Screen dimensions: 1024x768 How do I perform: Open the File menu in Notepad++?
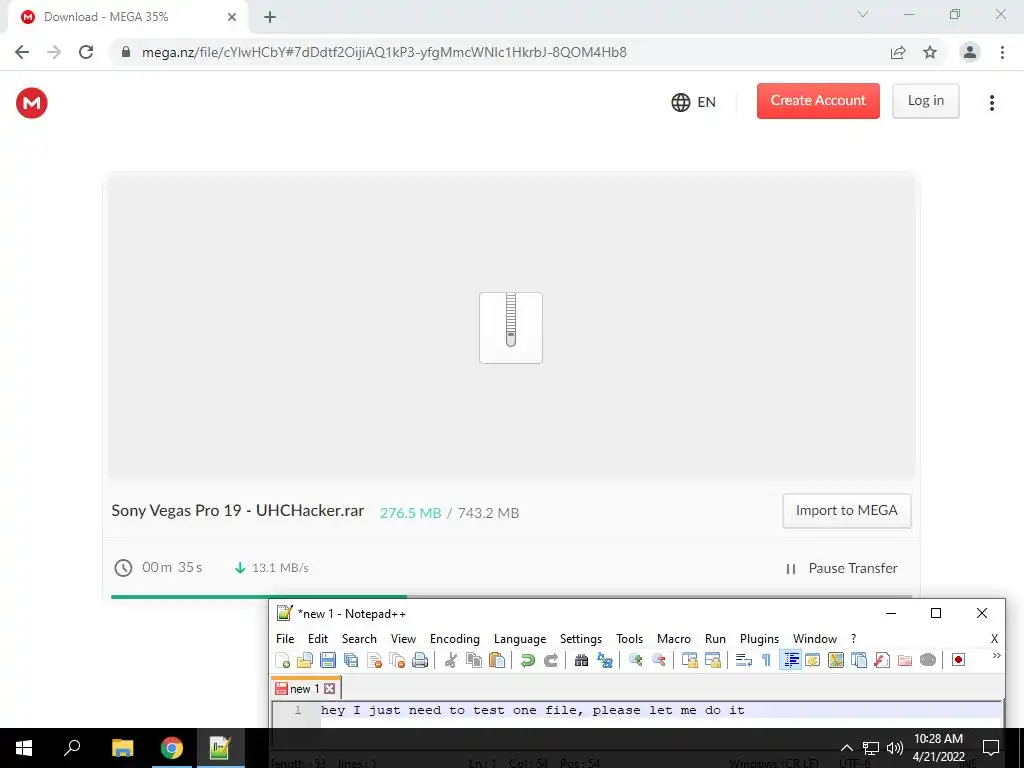click(x=285, y=639)
